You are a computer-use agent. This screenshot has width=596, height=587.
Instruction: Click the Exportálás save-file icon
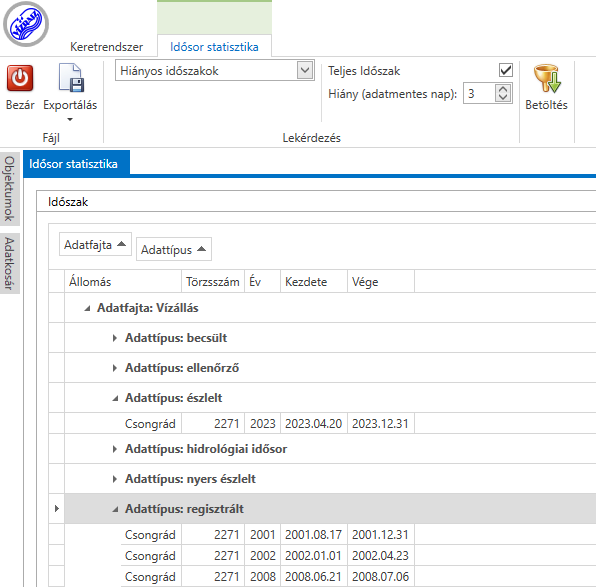coord(71,78)
